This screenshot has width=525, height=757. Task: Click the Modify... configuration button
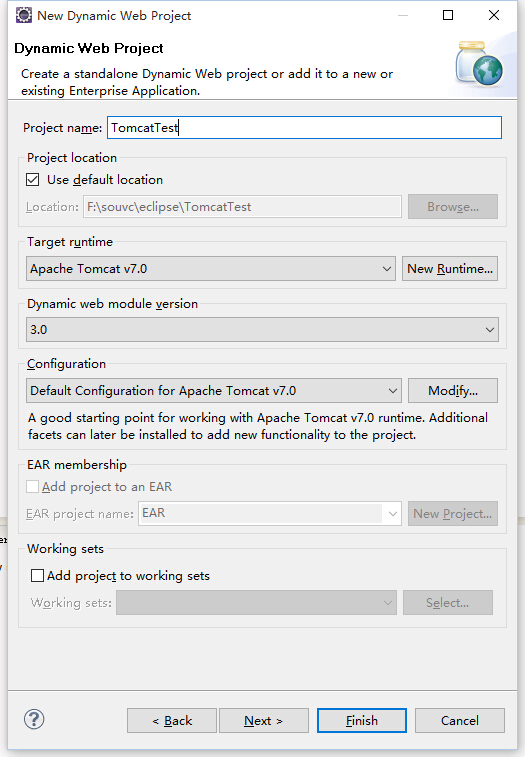(453, 390)
